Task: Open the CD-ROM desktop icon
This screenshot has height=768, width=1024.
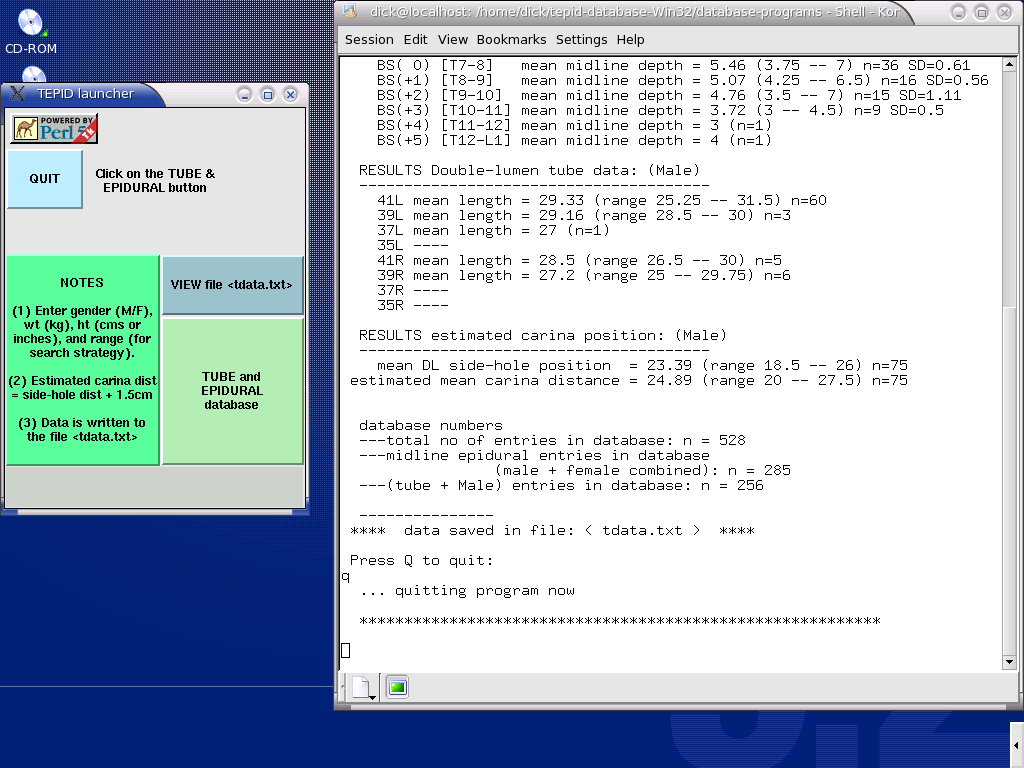Action: (x=31, y=24)
